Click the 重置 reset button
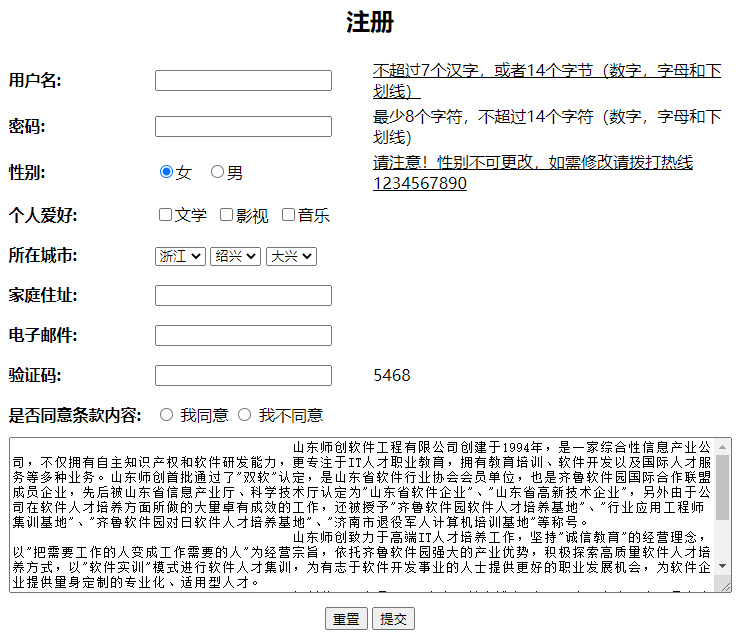Screen dimensions: 743x634 click(346, 619)
